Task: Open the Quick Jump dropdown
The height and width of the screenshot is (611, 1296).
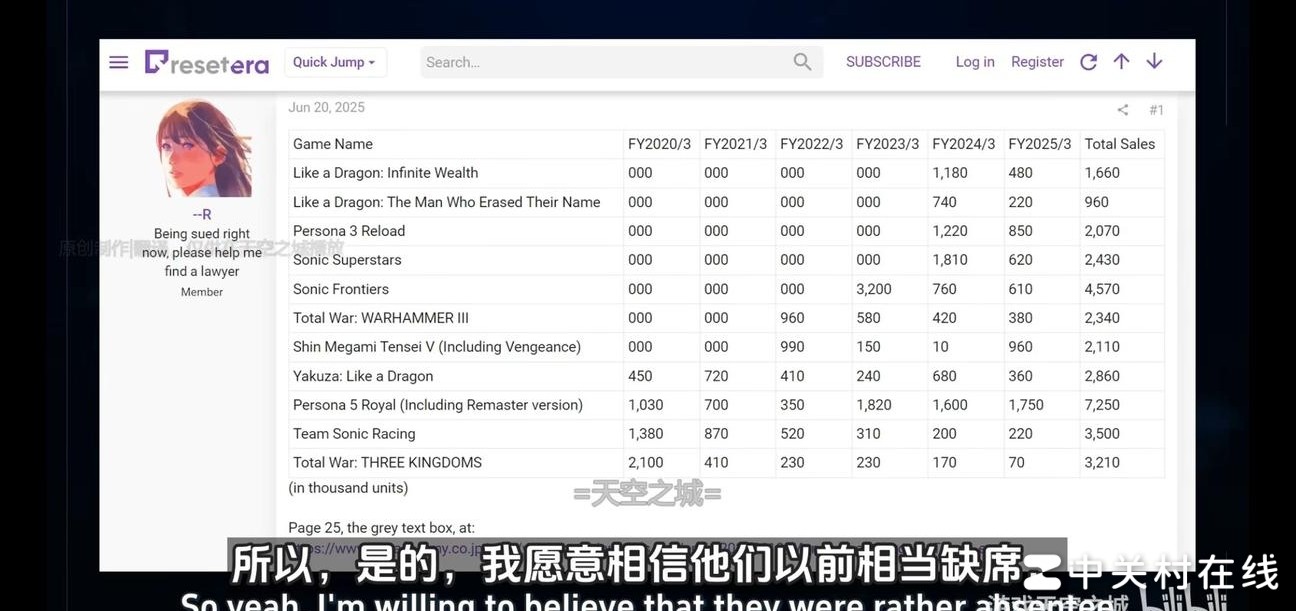Action: tap(335, 61)
